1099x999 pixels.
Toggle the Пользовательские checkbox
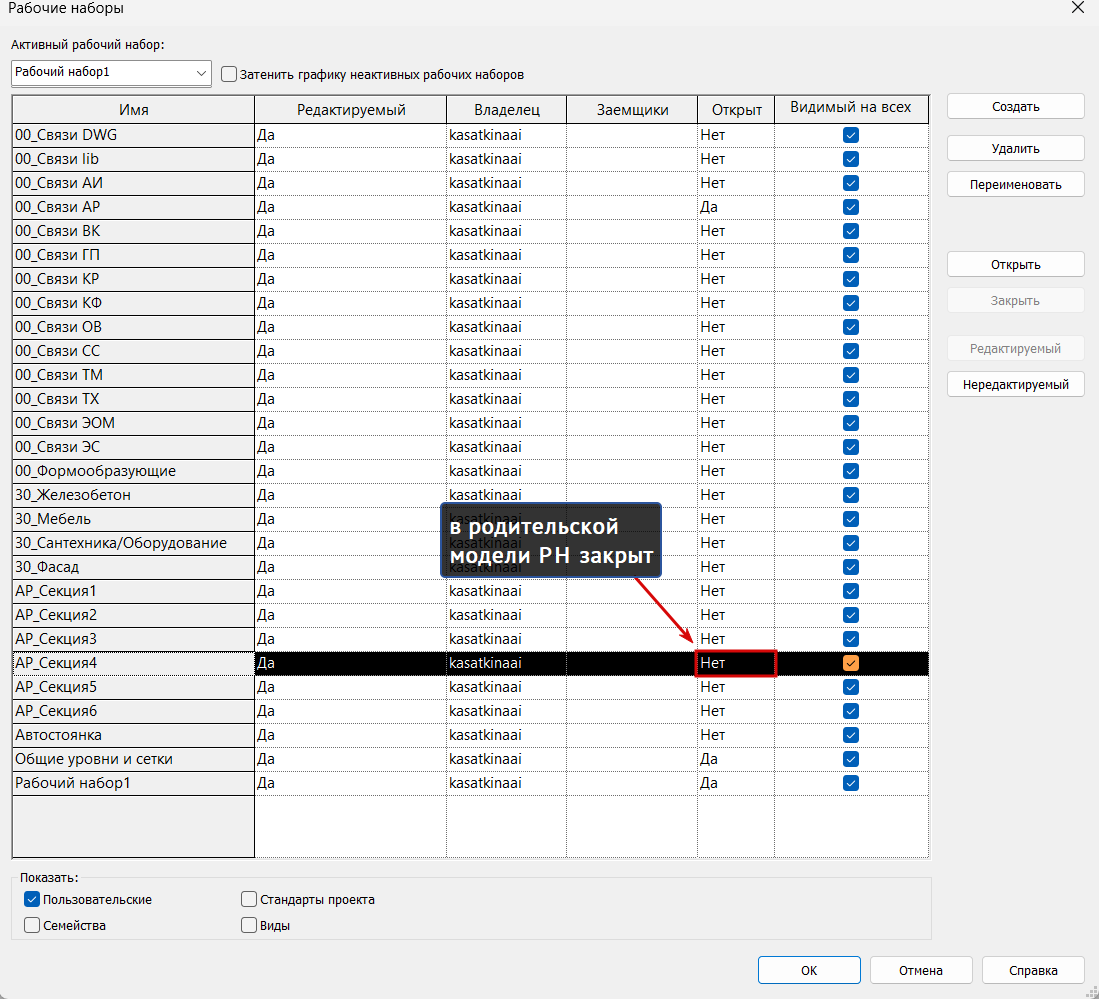click(x=32, y=900)
